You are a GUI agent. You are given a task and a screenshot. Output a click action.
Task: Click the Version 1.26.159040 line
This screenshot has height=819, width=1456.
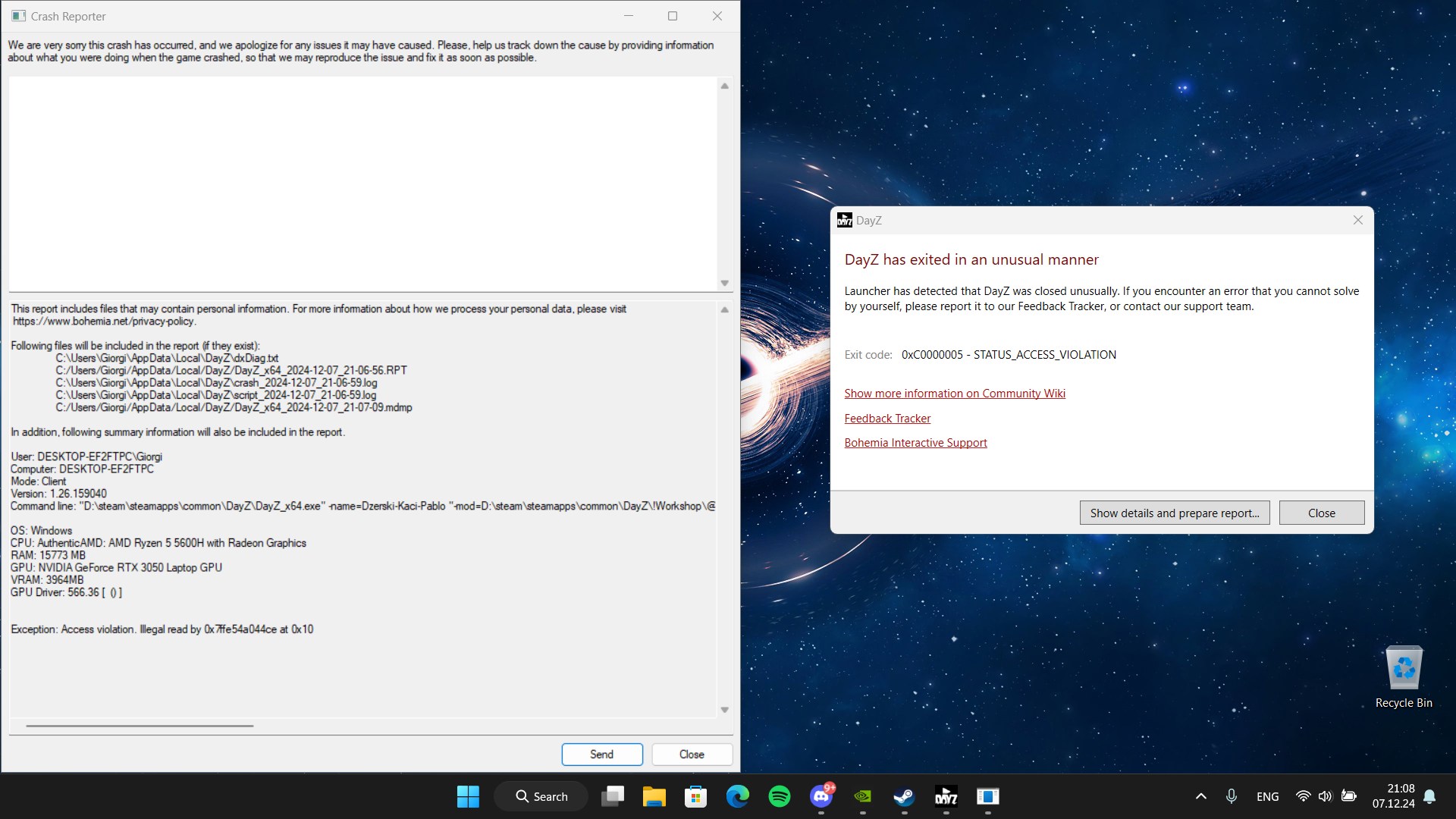tap(58, 494)
